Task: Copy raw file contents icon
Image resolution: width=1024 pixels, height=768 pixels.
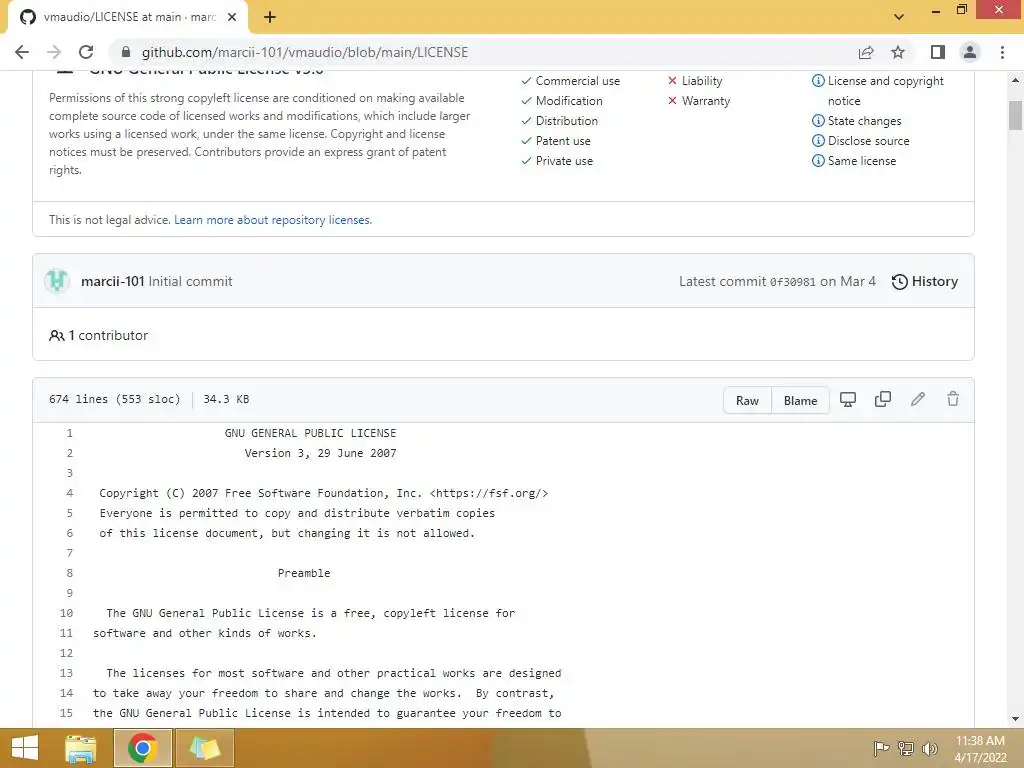Action: point(882,399)
